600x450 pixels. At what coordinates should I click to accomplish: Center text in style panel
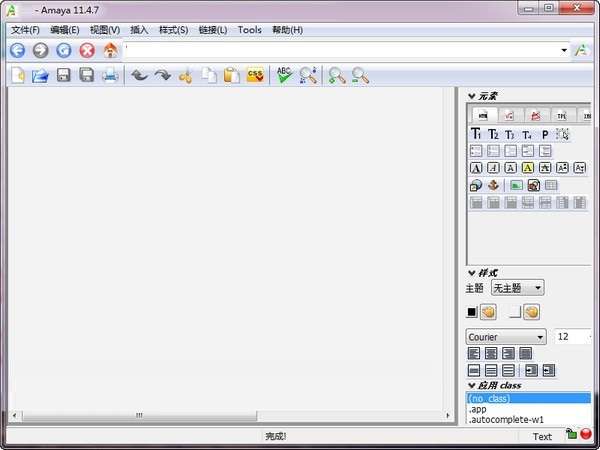(x=491, y=353)
